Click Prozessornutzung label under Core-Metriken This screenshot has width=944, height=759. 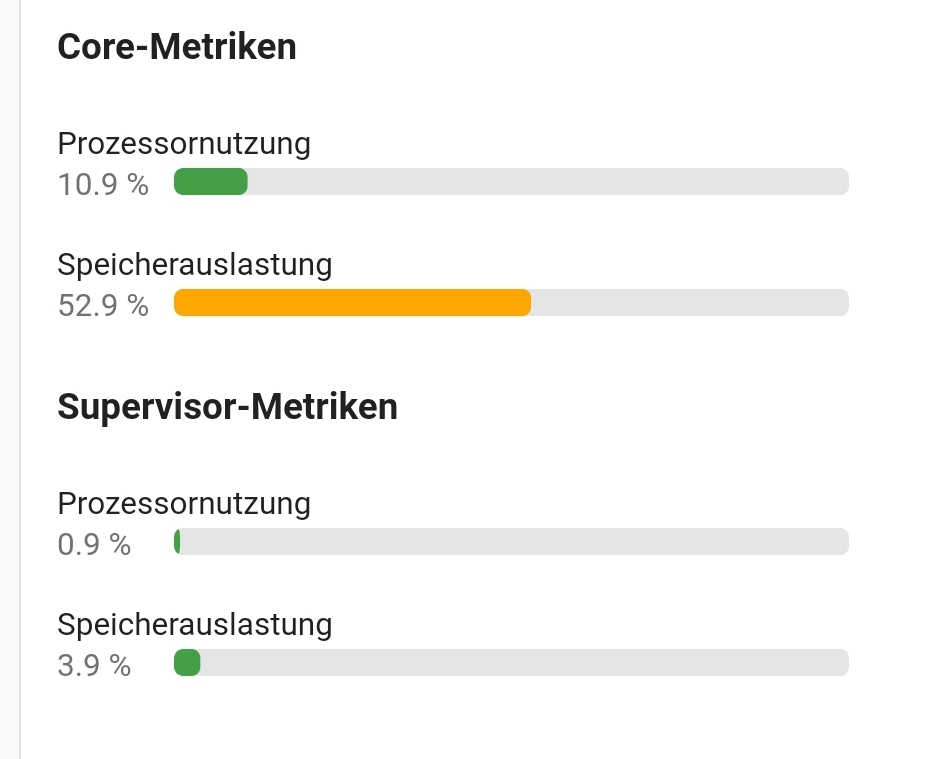pyautogui.click(x=184, y=144)
